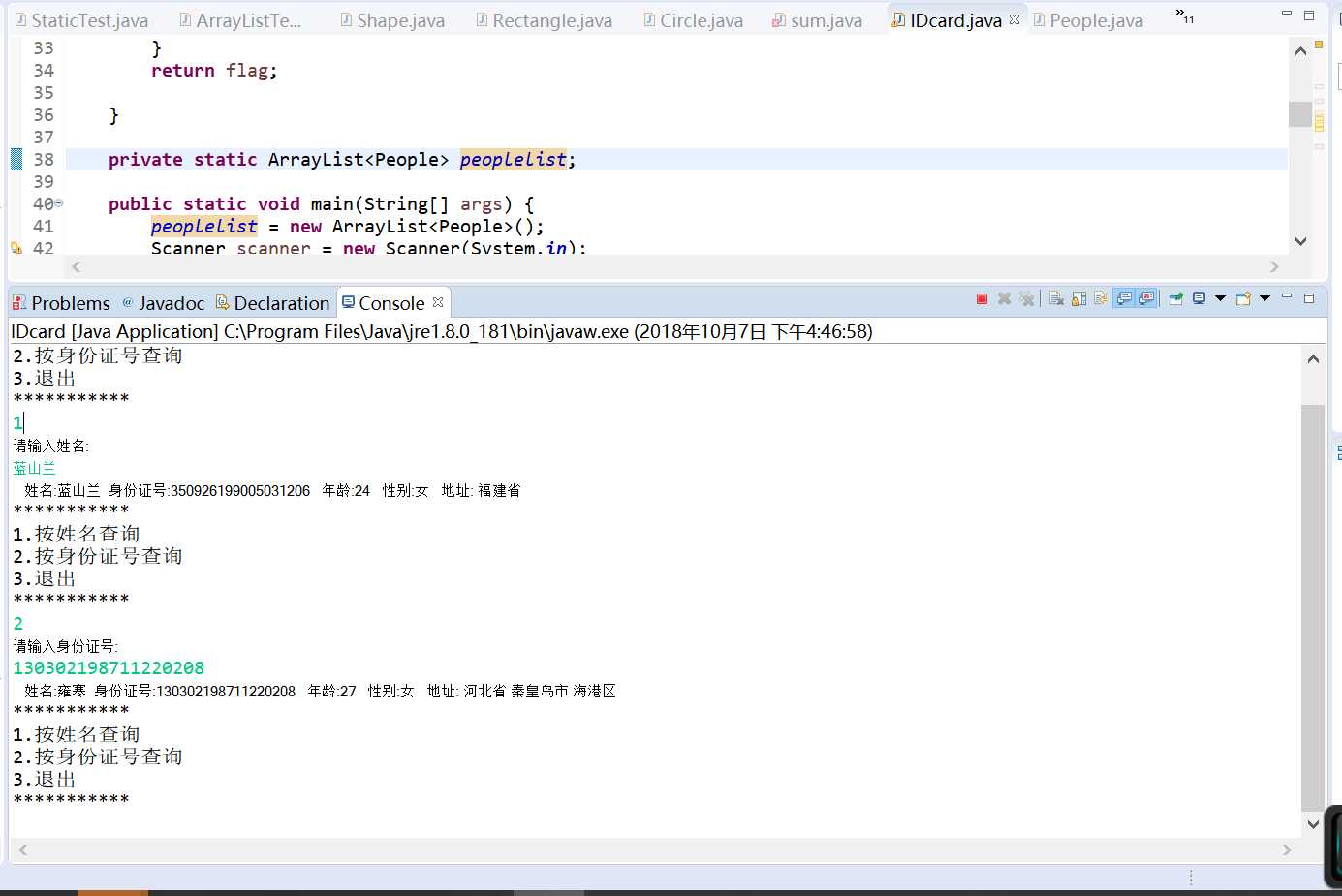Terminate the running program with red stop icon

(982, 299)
